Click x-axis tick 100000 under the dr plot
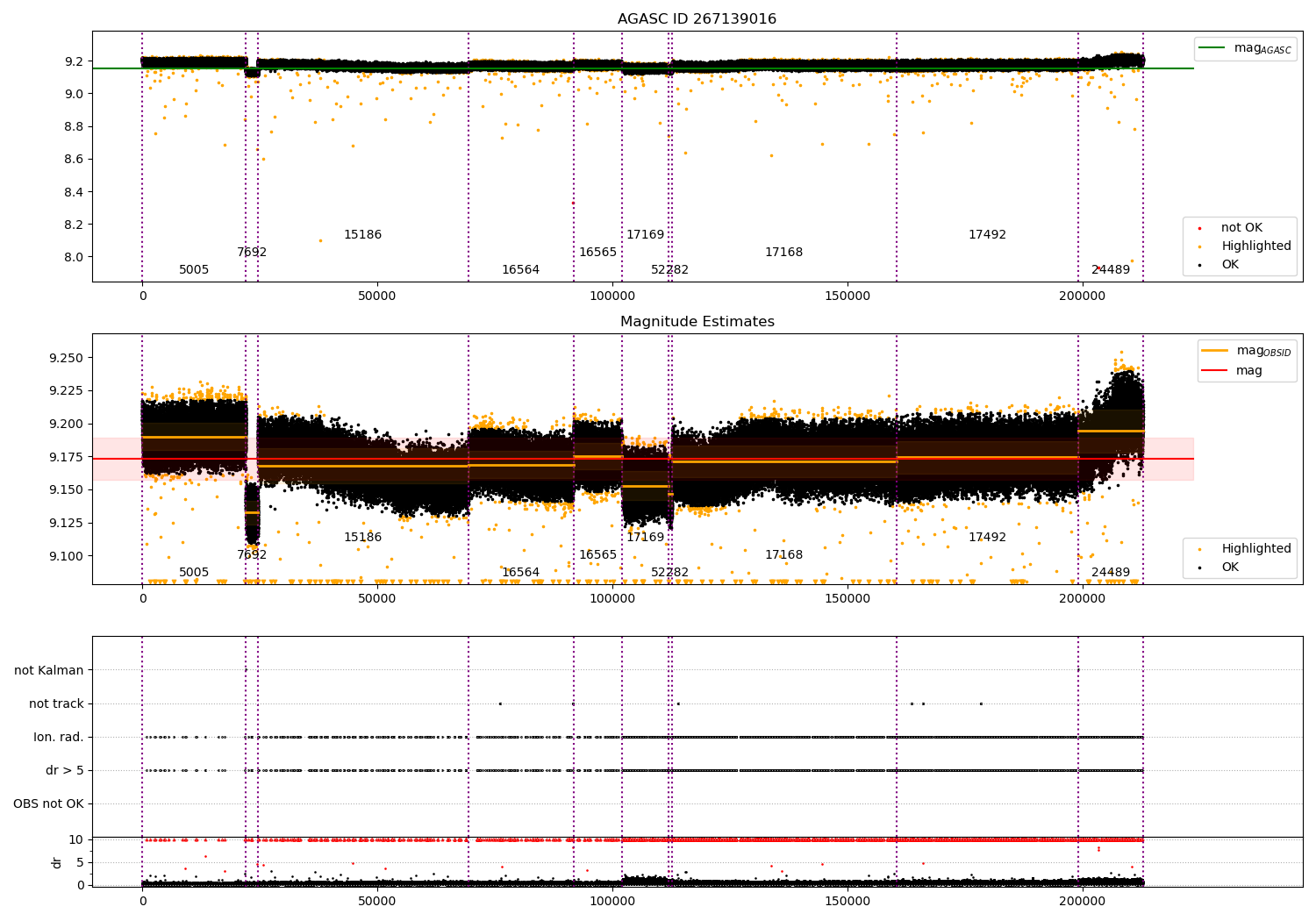 [x=612, y=902]
